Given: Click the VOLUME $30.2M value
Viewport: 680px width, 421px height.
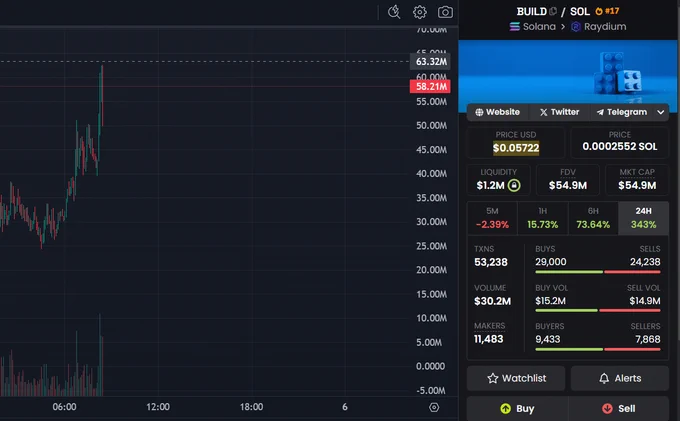Looking at the screenshot, I should [x=492, y=301].
